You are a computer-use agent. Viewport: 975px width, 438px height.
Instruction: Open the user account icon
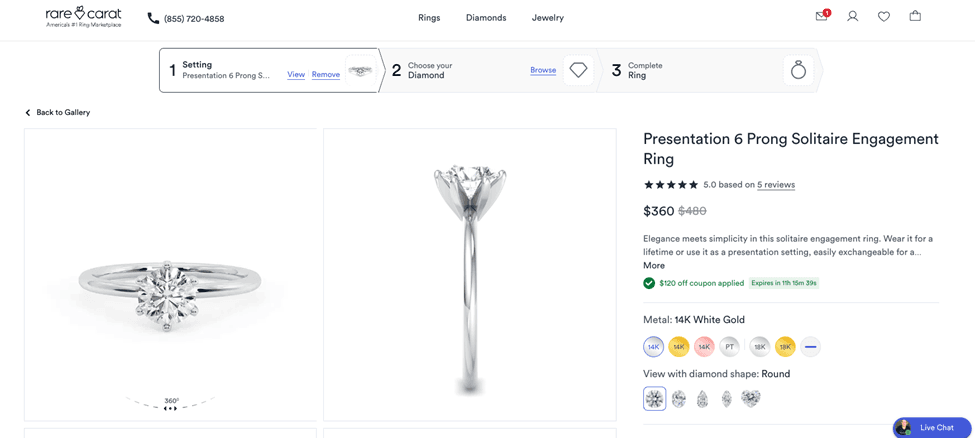(x=853, y=17)
